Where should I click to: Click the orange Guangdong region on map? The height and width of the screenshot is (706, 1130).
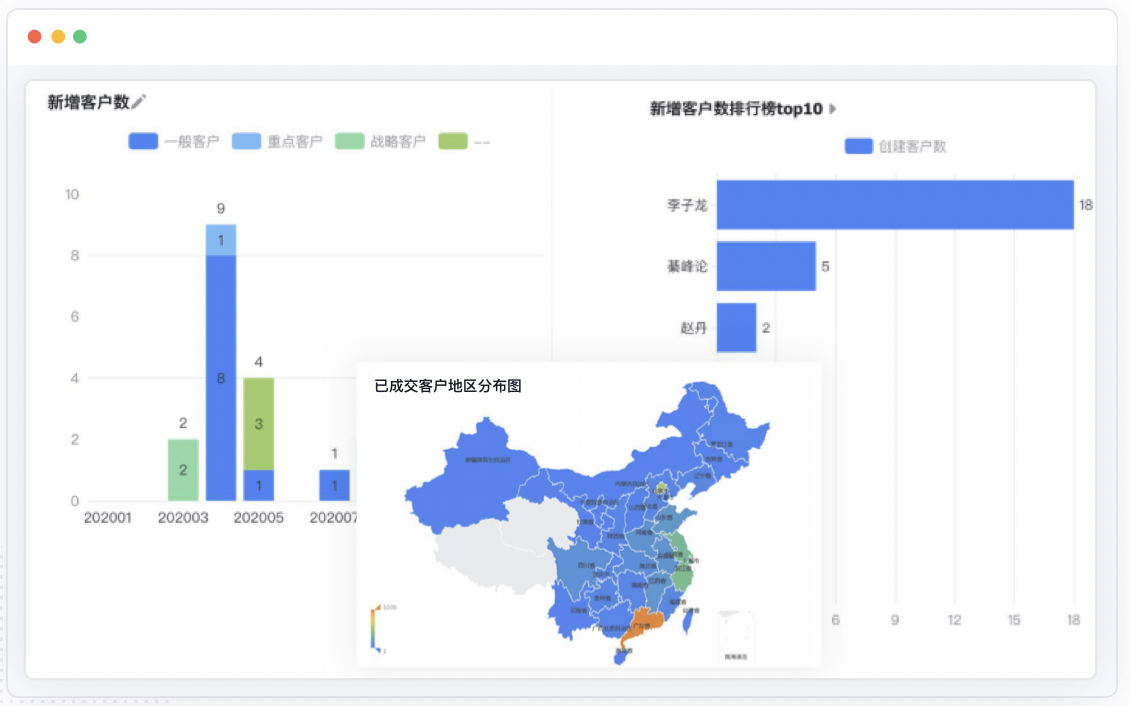[644, 622]
